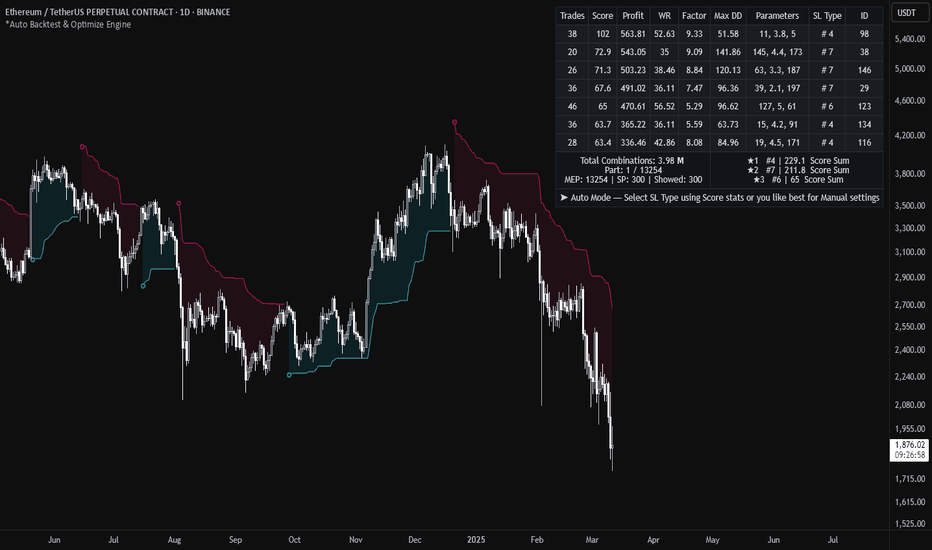932x550 pixels.
Task: Click the score value 67.6
Action: (603, 89)
